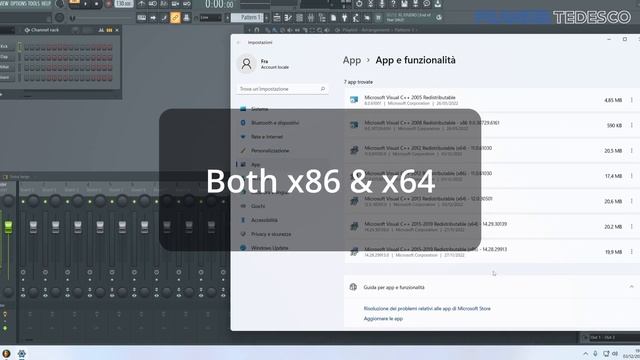Click the highlighted orange multilink controllers icon
Image resolution: width=640 pixels, height=360 pixels.
click(175, 18)
